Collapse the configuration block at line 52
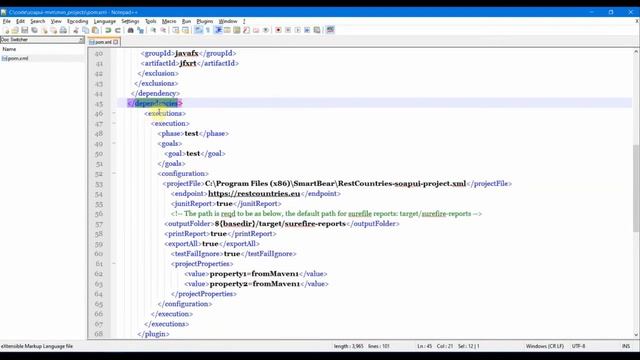The image size is (640, 360). [114, 173]
